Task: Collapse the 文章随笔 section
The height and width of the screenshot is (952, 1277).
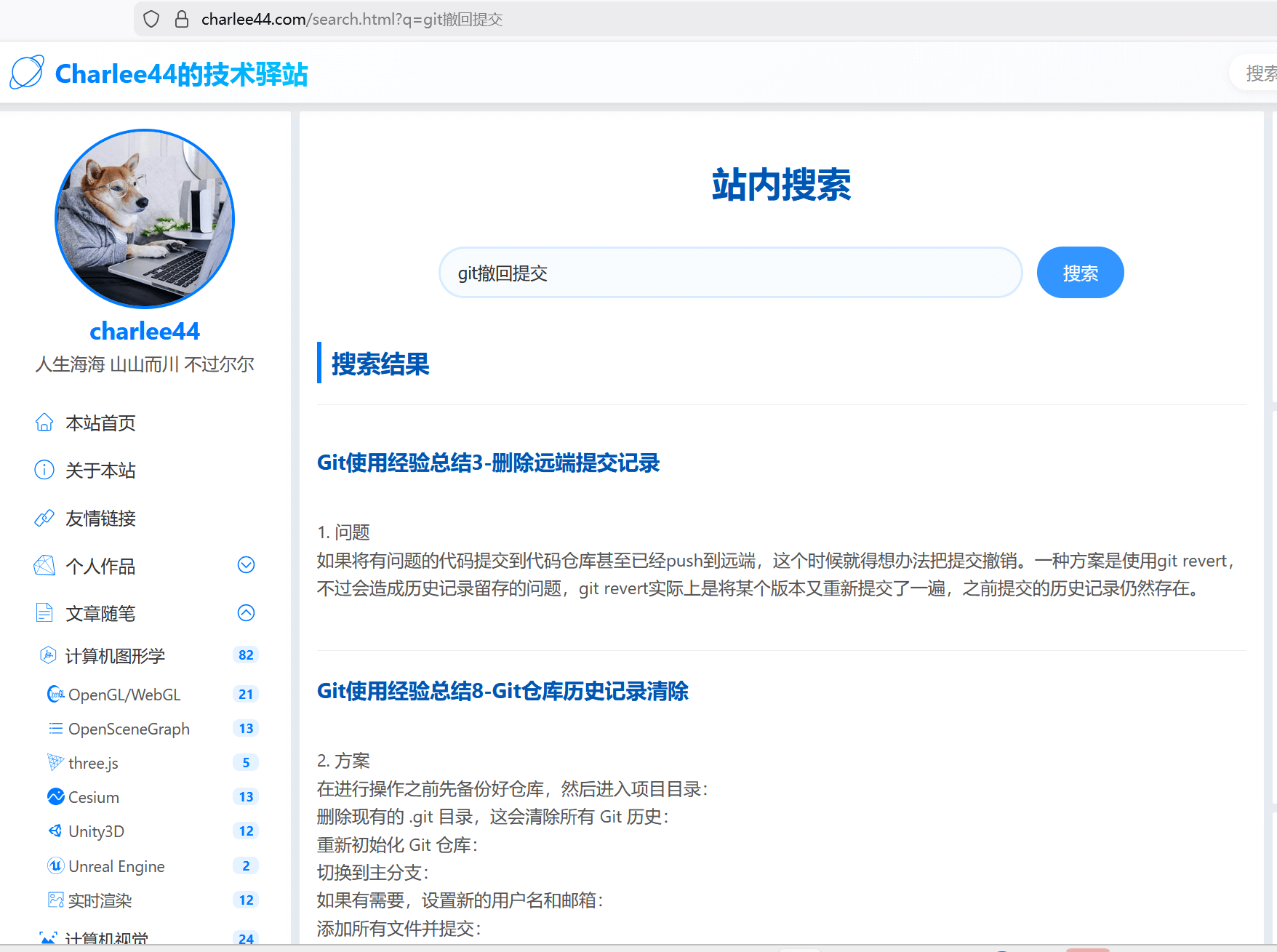Action: tap(246, 612)
